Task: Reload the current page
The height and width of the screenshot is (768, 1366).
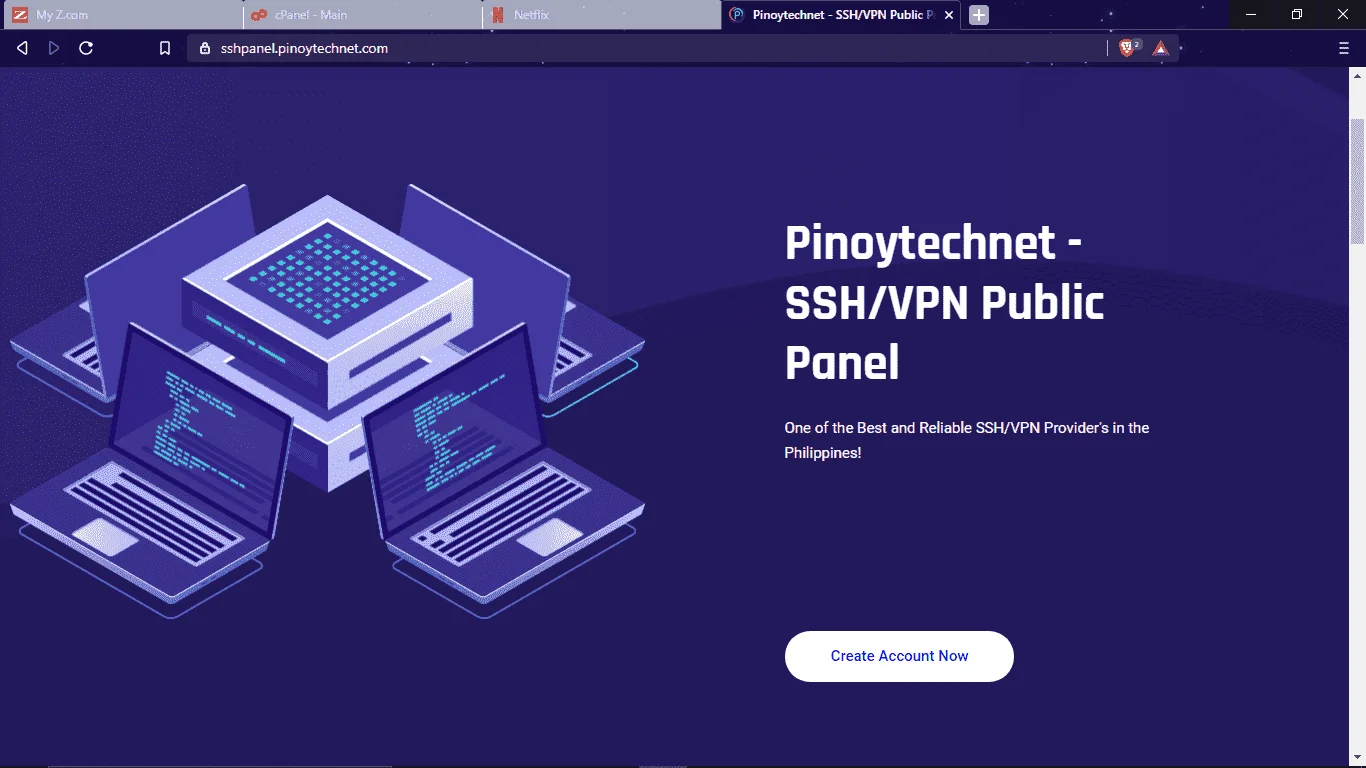Action: (86, 48)
